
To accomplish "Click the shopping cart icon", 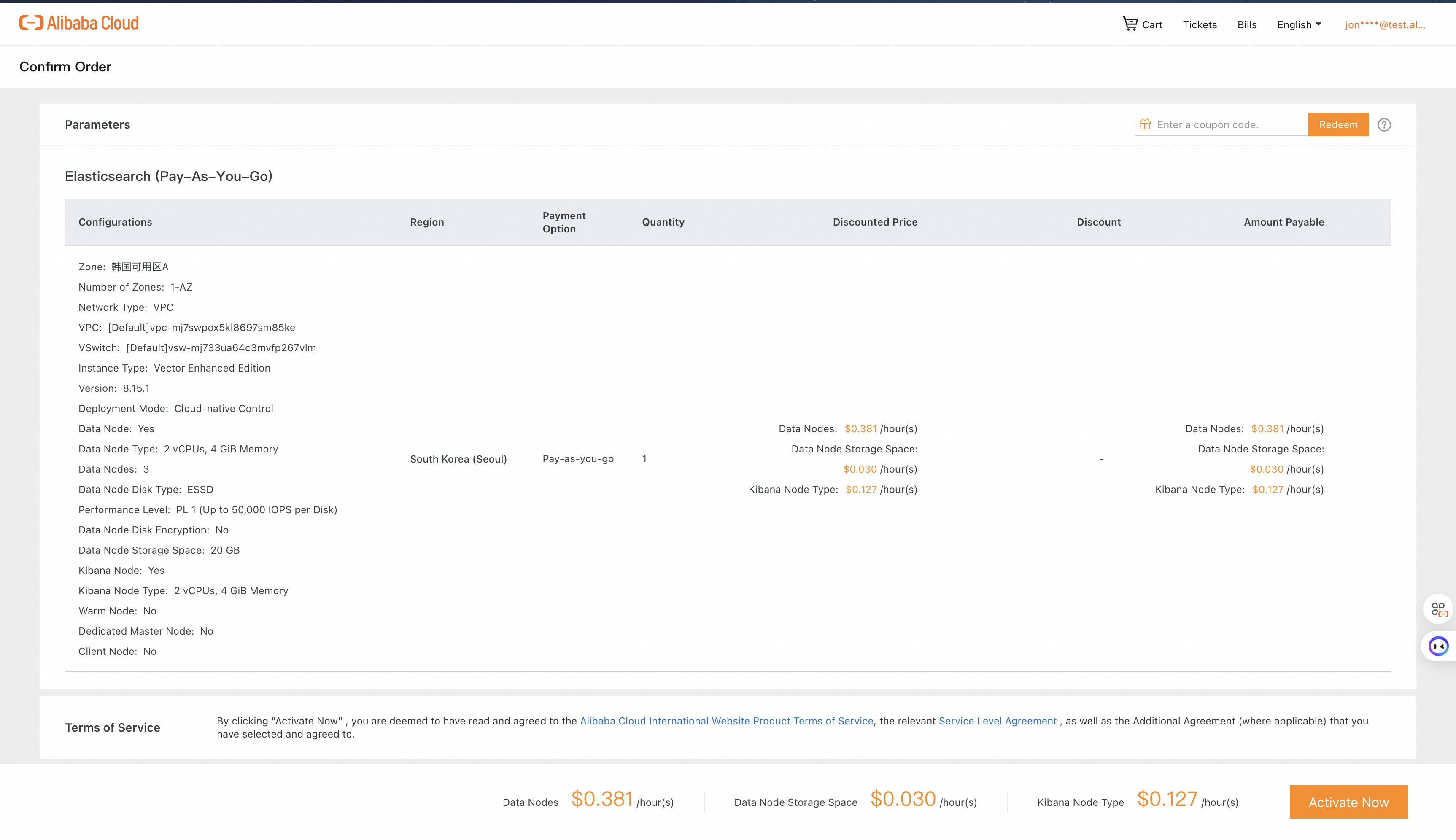I will point(1130,24).
